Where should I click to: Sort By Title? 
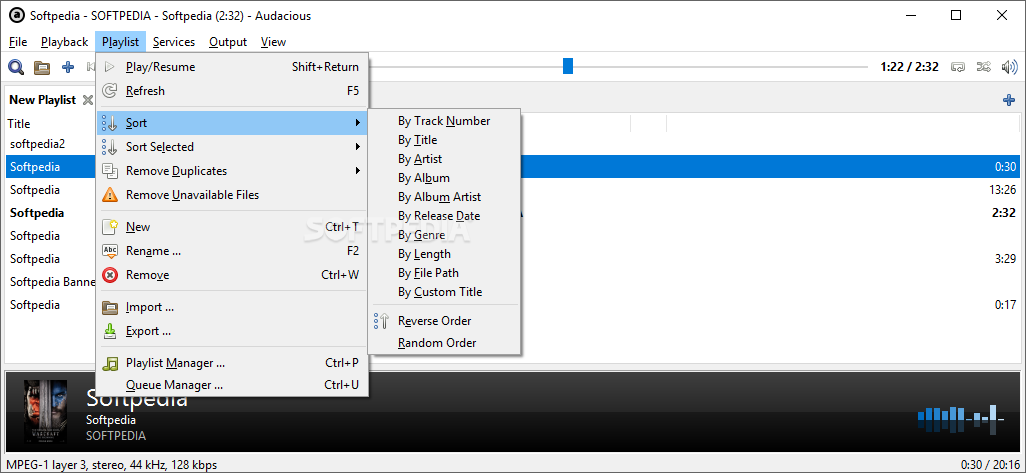point(444,140)
